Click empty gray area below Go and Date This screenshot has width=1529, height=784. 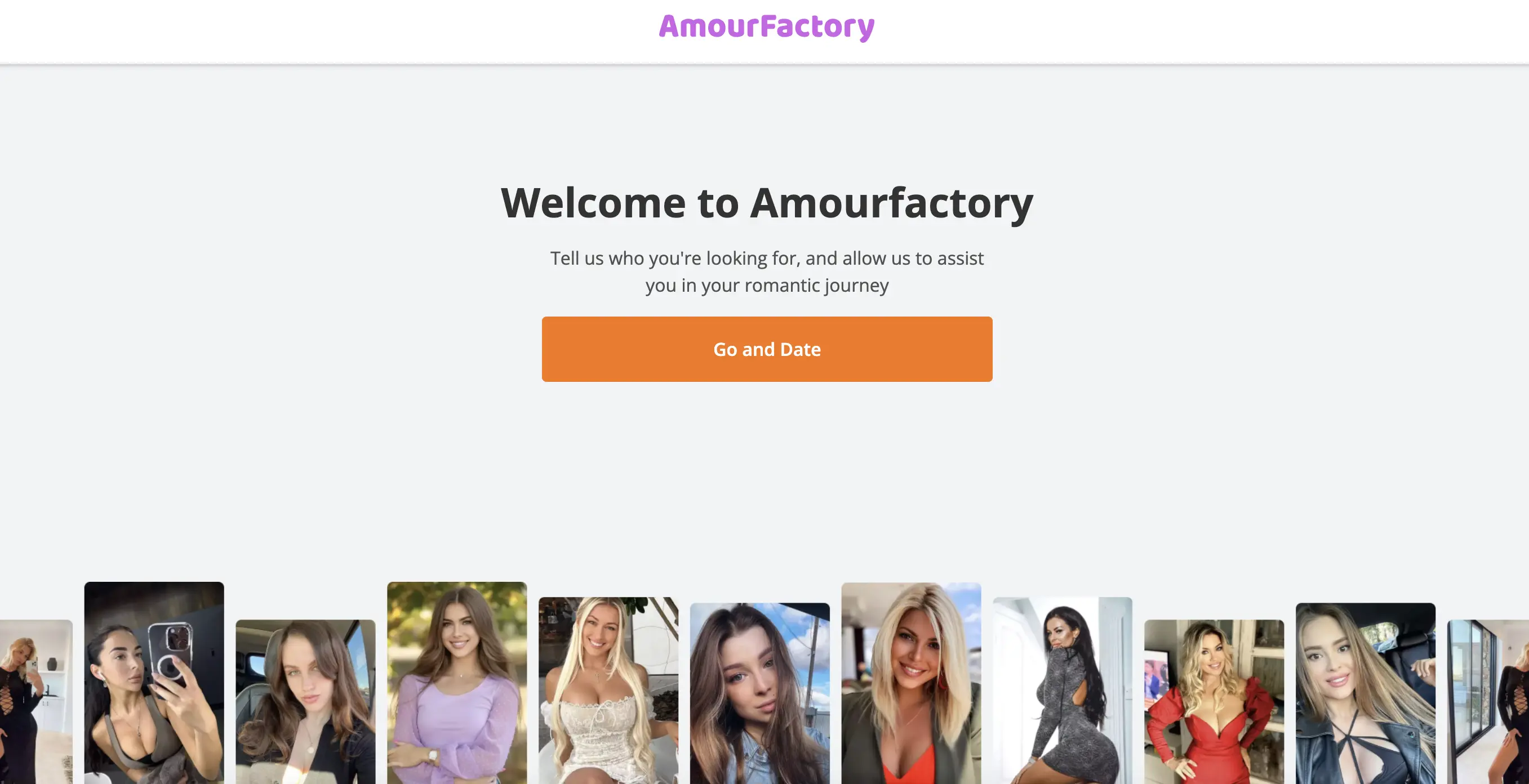(767, 475)
